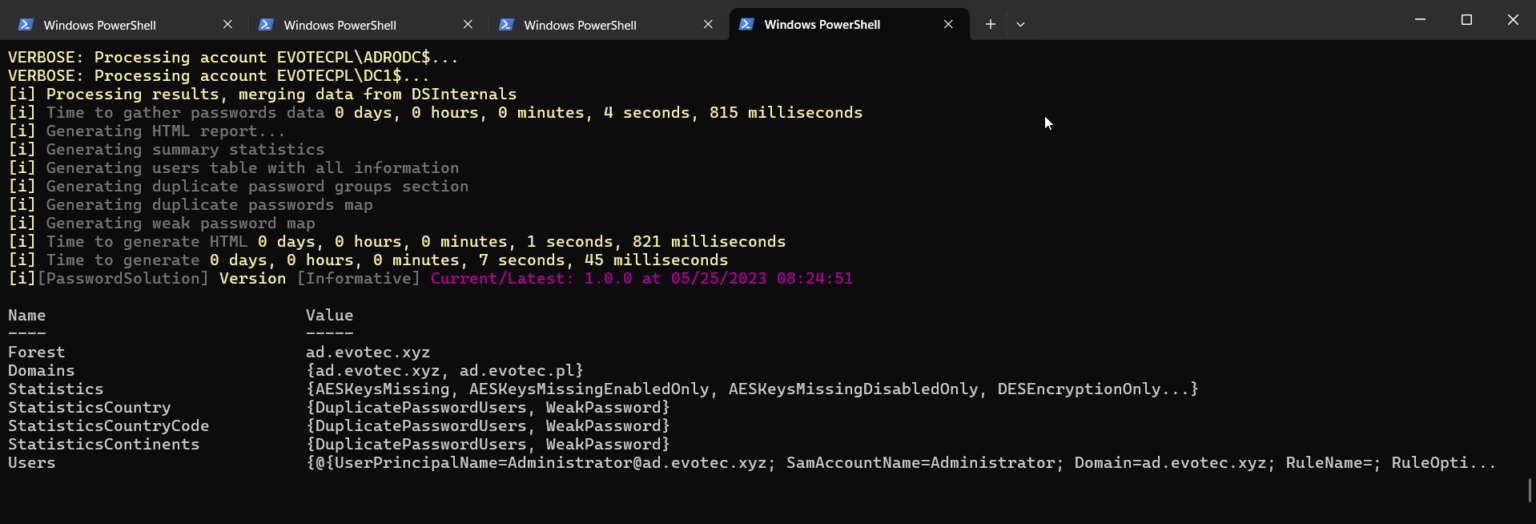Click the magenta Current/Latest version text

(641, 278)
